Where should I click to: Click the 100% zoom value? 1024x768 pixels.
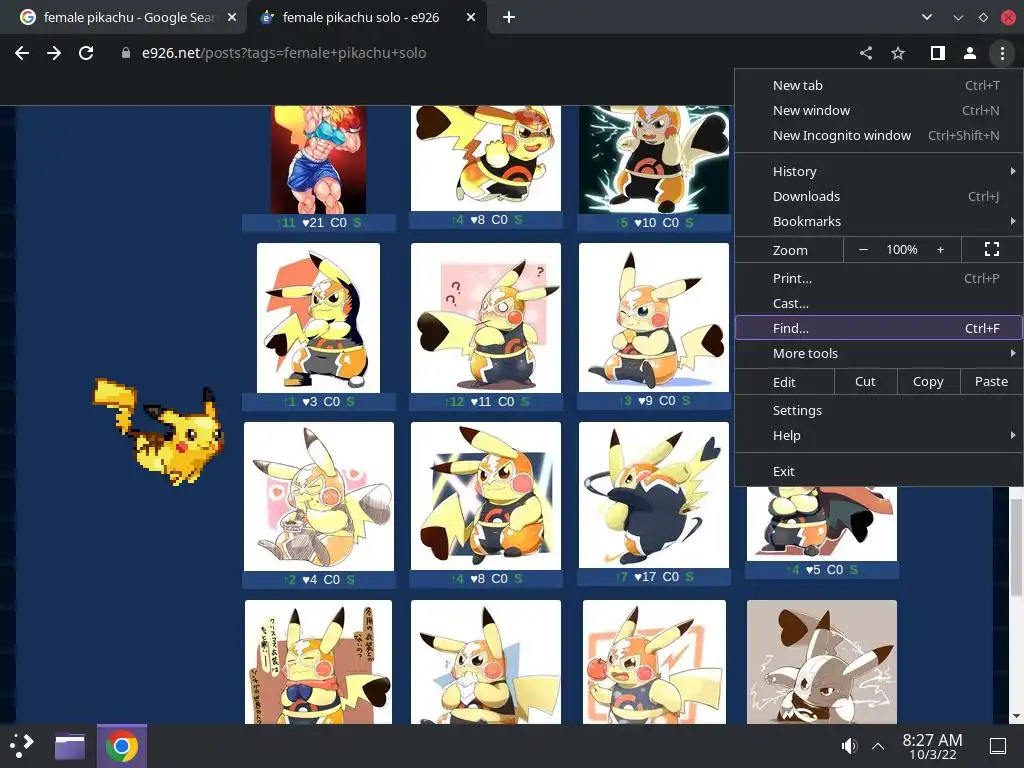902,249
